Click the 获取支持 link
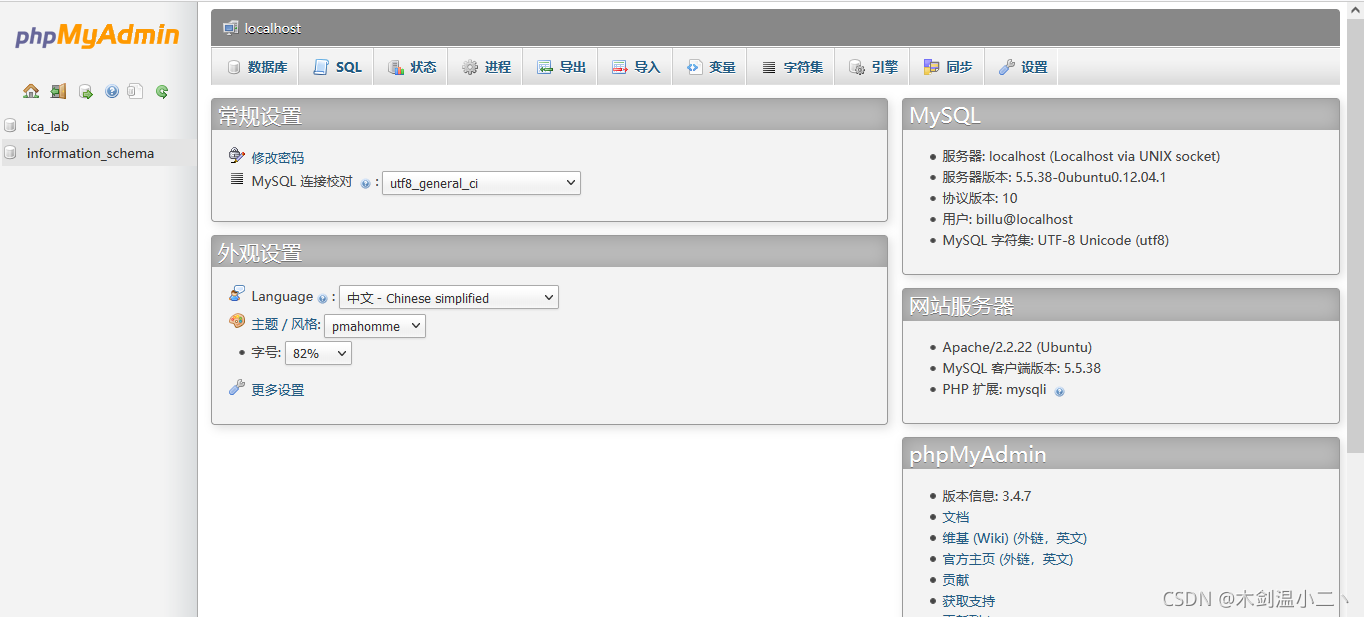 click(969, 601)
